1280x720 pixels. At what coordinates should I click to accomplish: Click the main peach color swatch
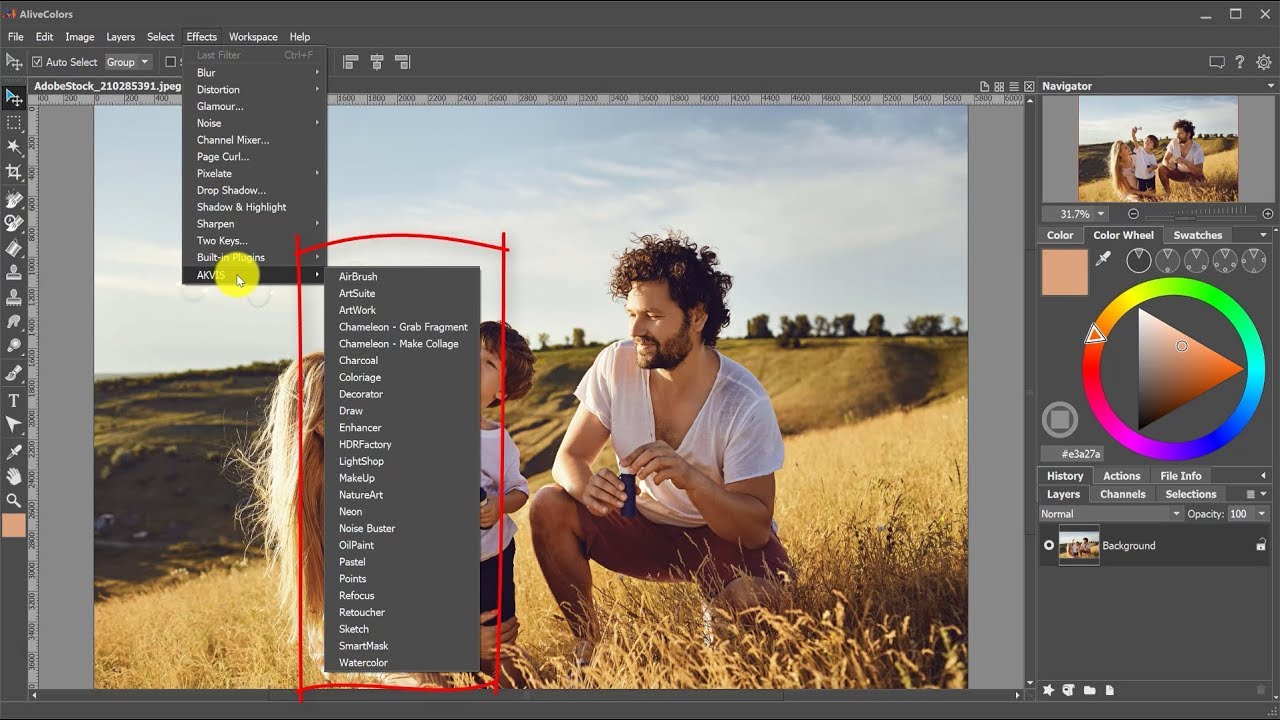coord(1065,272)
